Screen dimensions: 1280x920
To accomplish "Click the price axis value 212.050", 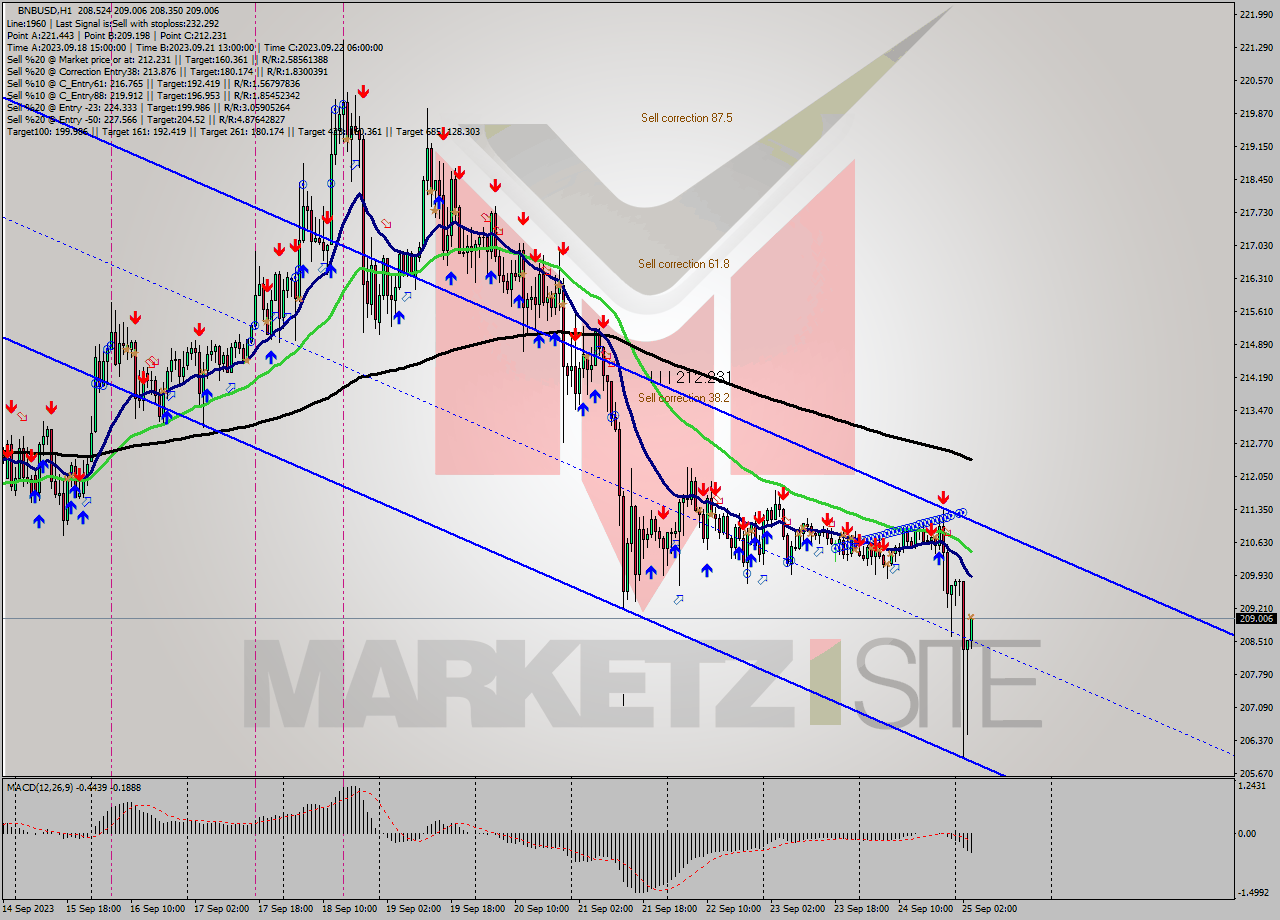I will point(1255,476).
